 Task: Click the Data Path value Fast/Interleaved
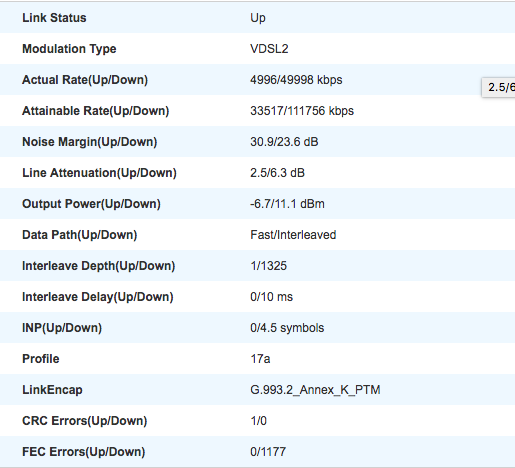pos(293,235)
